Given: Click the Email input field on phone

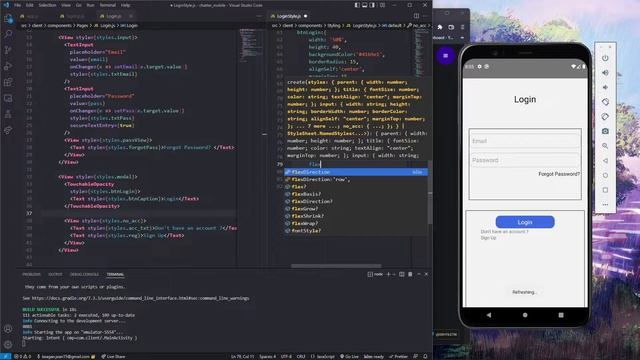Looking at the screenshot, I should pyautogui.click(x=525, y=141).
